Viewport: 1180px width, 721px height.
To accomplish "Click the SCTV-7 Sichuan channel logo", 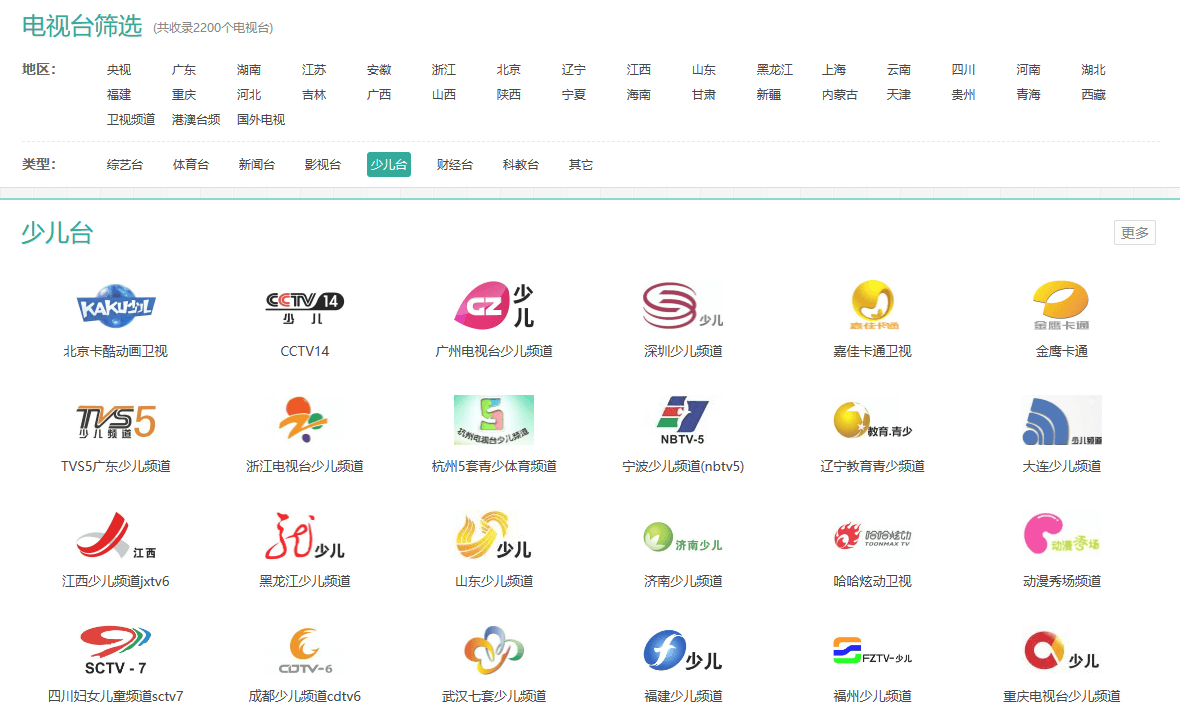I will tap(115, 651).
